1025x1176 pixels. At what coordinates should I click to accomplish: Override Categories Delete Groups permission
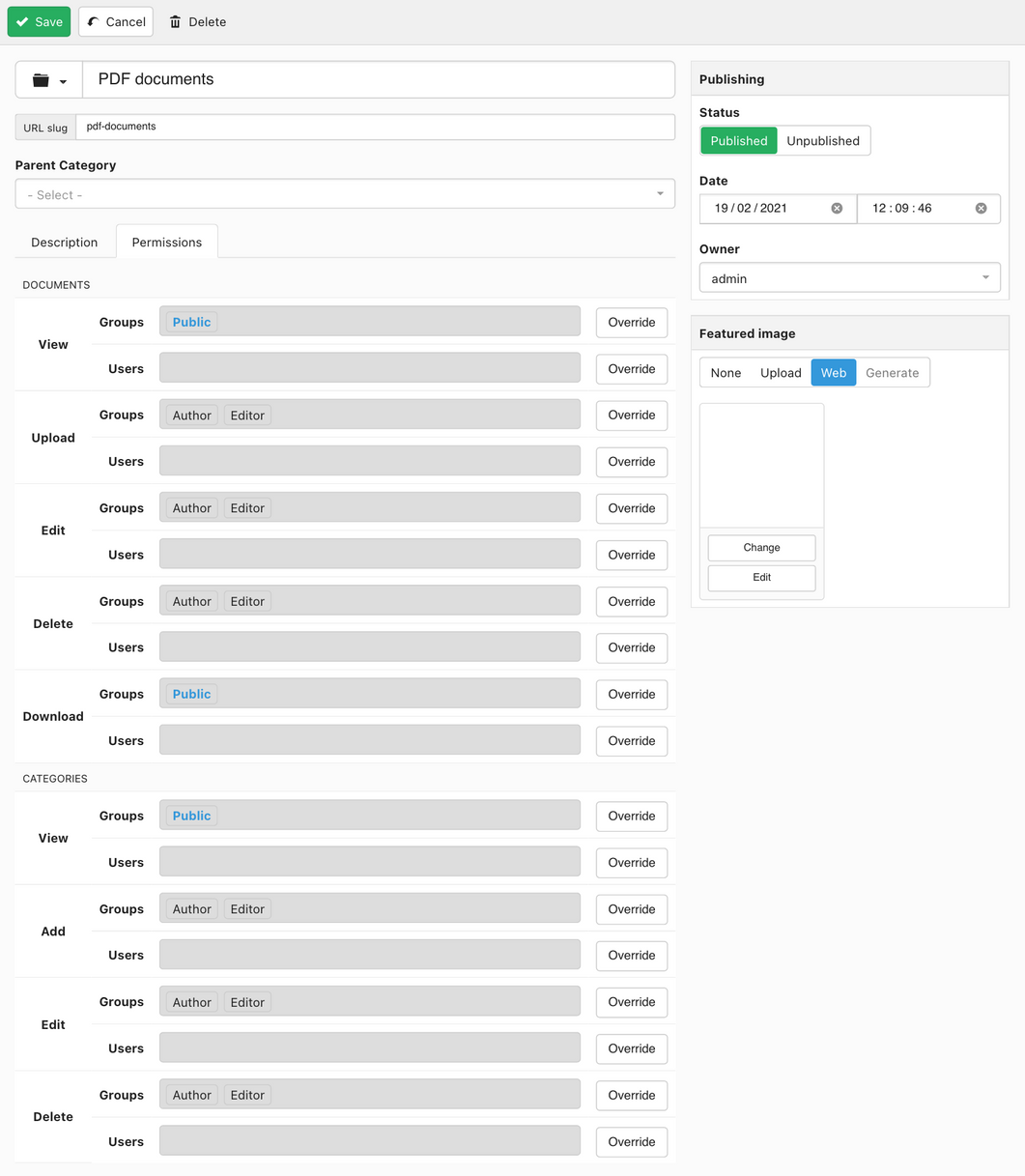pyautogui.click(x=632, y=1095)
